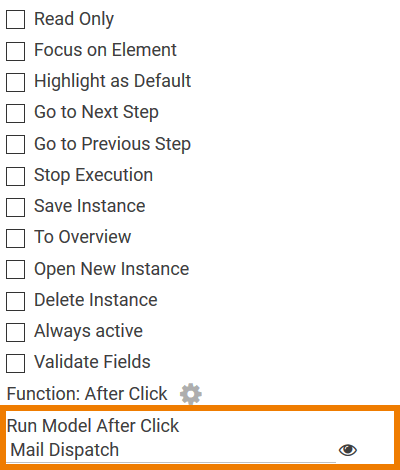Screen dimensions: 400x470
Task: Tick the To Overview checkbox
Action: point(15,238)
